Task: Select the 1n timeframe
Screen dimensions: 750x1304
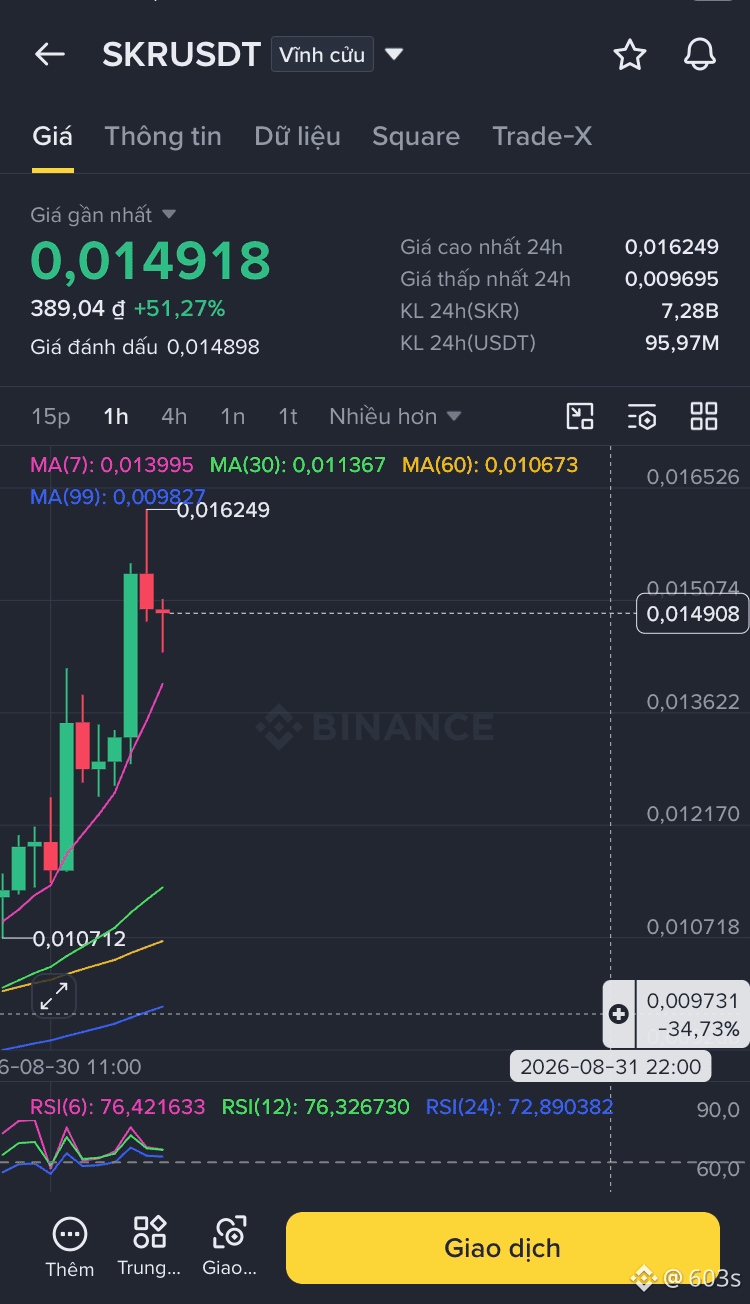Action: click(x=233, y=416)
